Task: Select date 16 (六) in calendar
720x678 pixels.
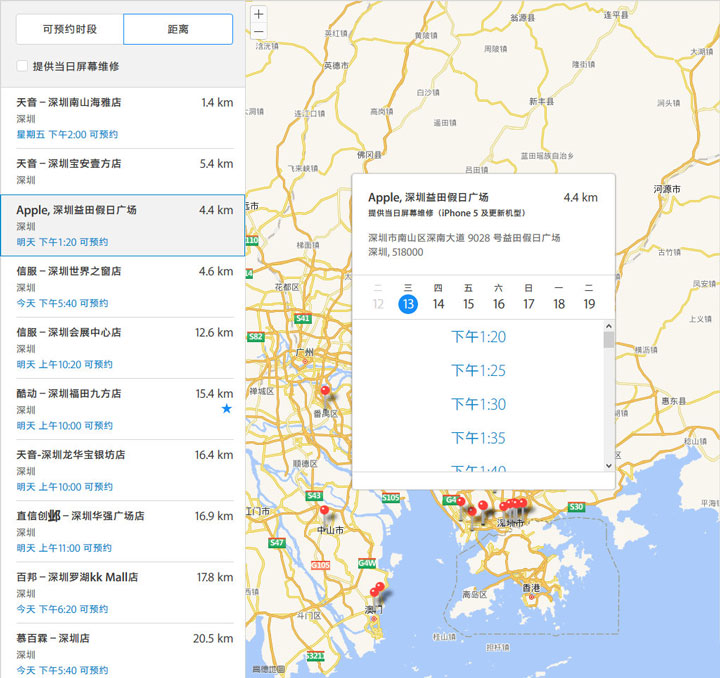Action: [499, 304]
